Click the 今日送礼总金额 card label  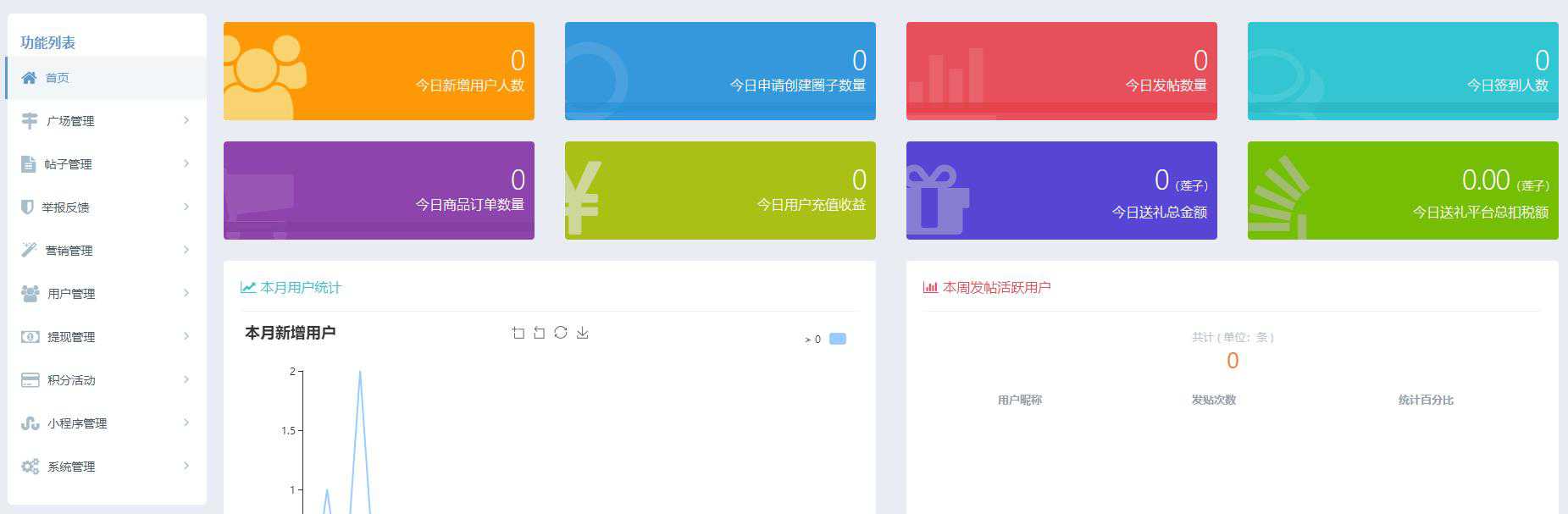coord(1160,213)
